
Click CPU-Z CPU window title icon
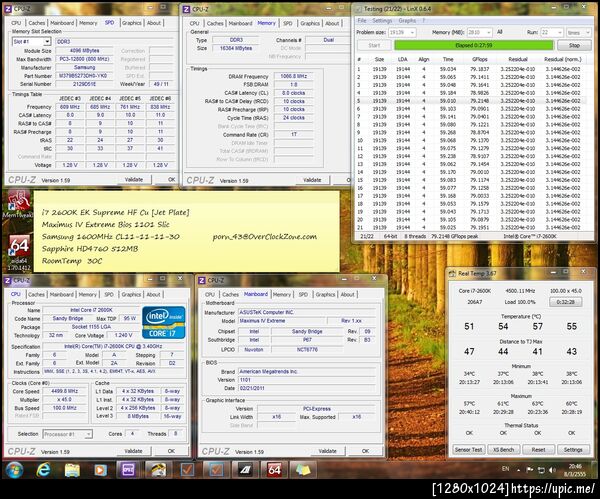[8, 280]
